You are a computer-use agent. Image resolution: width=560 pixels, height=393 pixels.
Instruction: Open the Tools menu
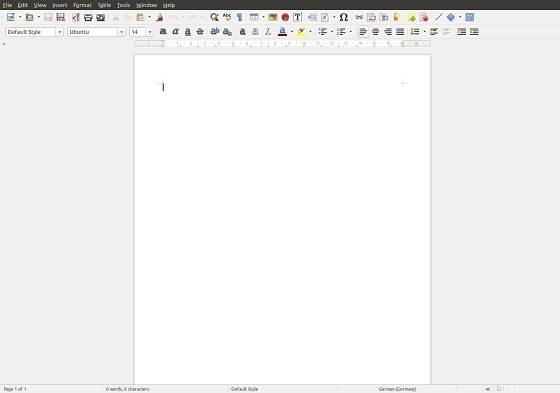[123, 5]
